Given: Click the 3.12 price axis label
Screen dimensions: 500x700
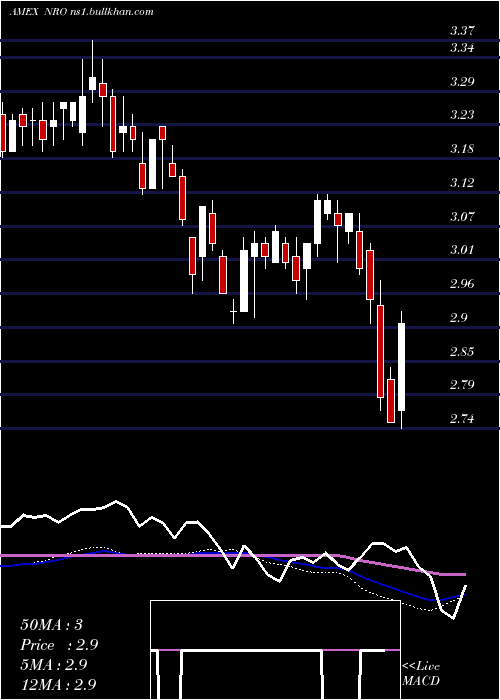Looking at the screenshot, I should tap(462, 183).
